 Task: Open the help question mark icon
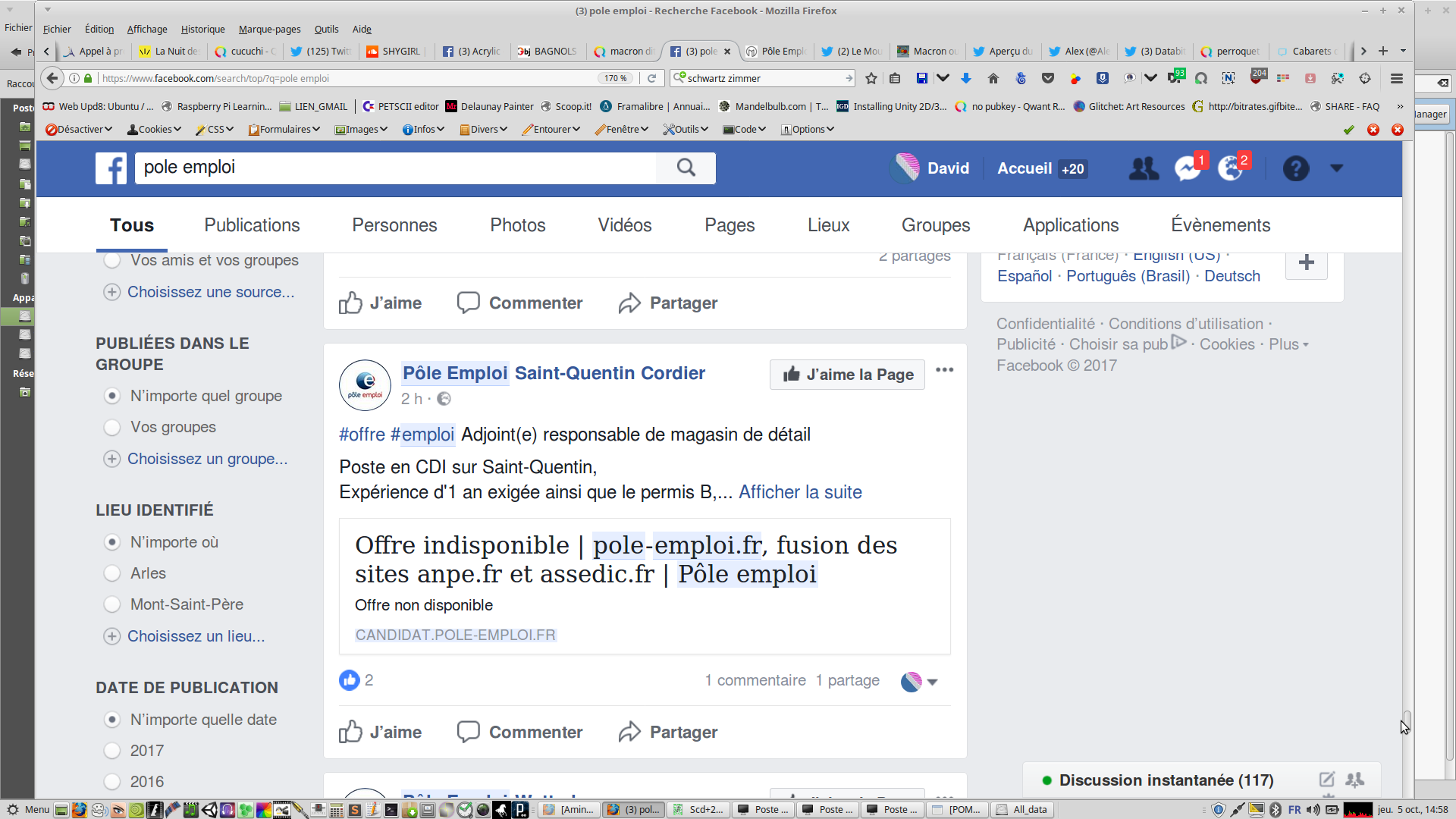[x=1295, y=168]
